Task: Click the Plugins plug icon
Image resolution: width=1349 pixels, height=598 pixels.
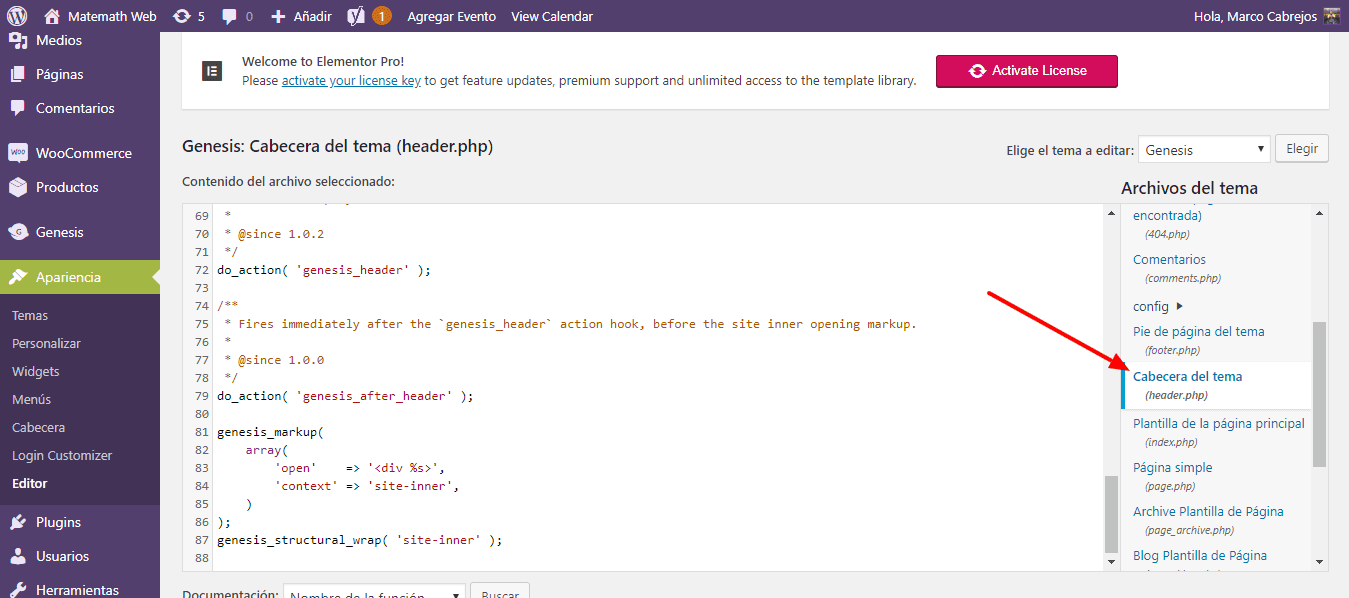Action: tap(18, 523)
